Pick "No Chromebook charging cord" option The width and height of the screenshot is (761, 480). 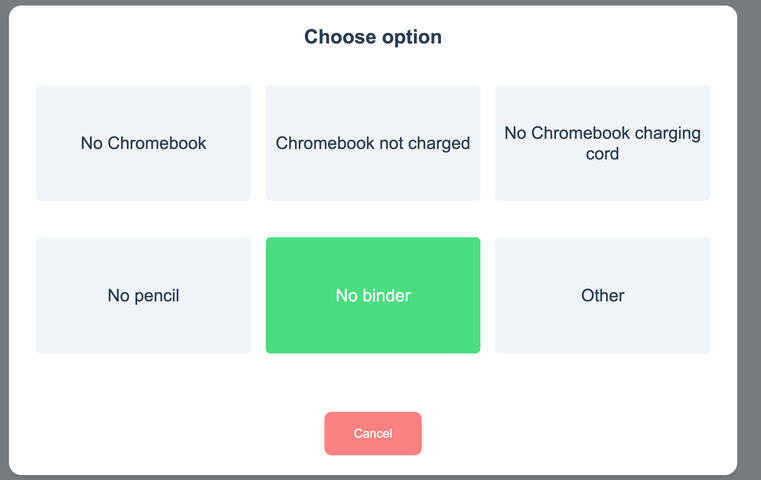click(602, 143)
